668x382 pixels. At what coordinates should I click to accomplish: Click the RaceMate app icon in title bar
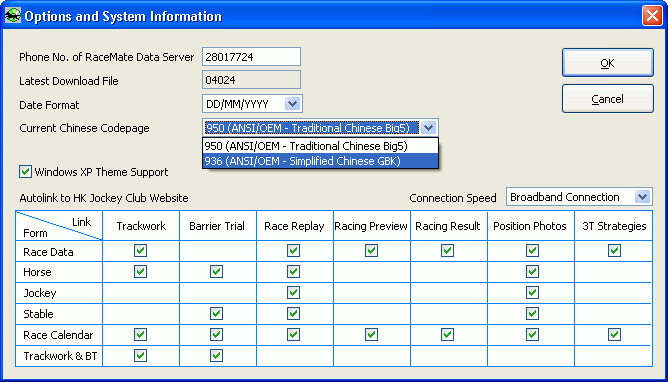(13, 16)
